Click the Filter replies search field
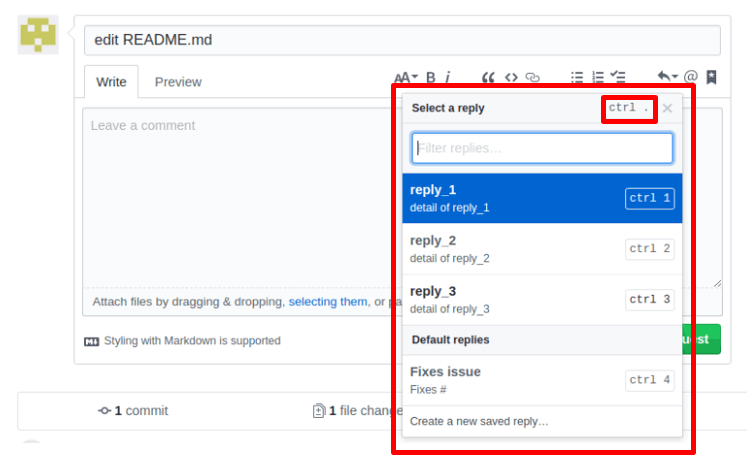Image resolution: width=754 pixels, height=465 pixels. click(x=542, y=148)
